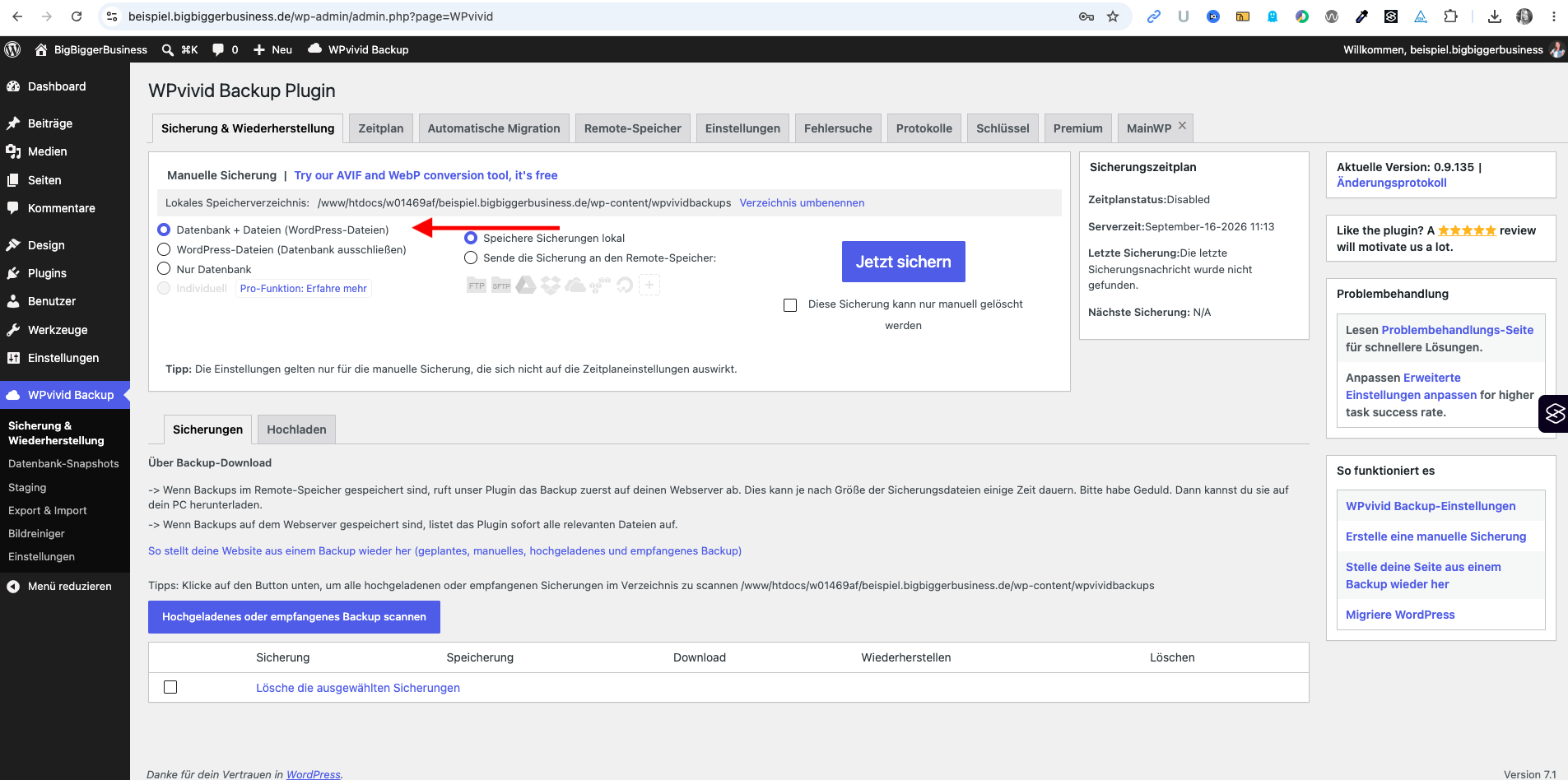The image size is (1568, 780).
Task: Click the dashed plus add-storage icon
Action: coord(649,286)
